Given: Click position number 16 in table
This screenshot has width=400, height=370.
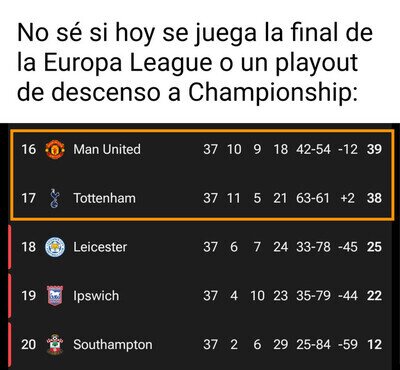Looking at the screenshot, I should point(28,149).
